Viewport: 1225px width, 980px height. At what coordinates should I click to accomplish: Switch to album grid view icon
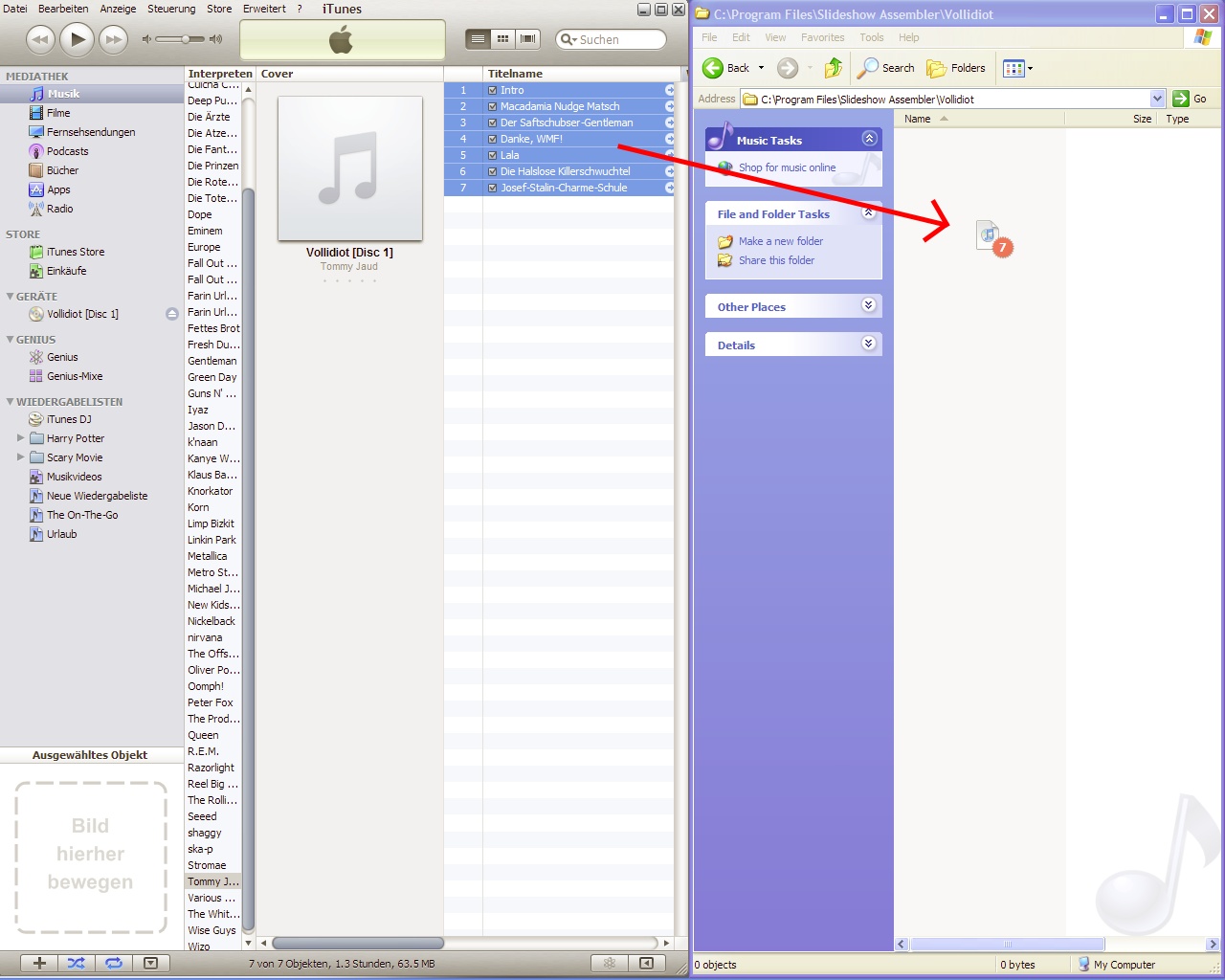tap(502, 39)
